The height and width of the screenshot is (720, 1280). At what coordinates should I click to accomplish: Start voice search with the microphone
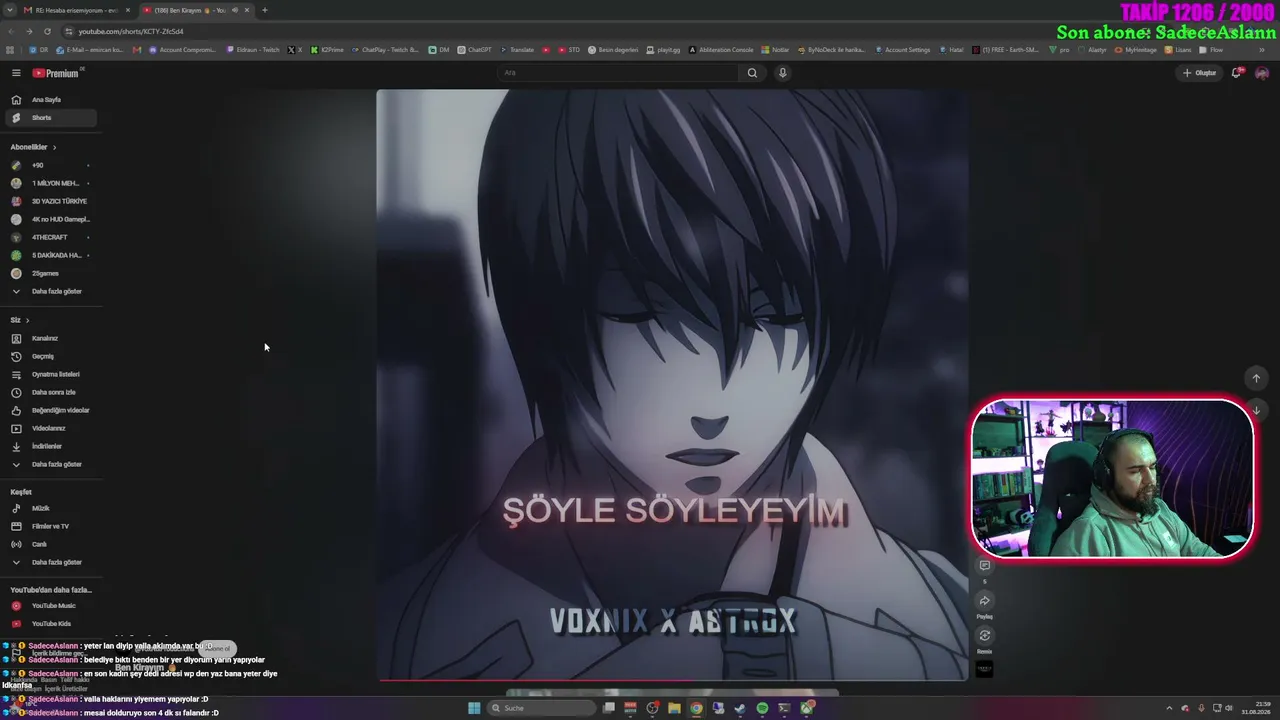(783, 73)
